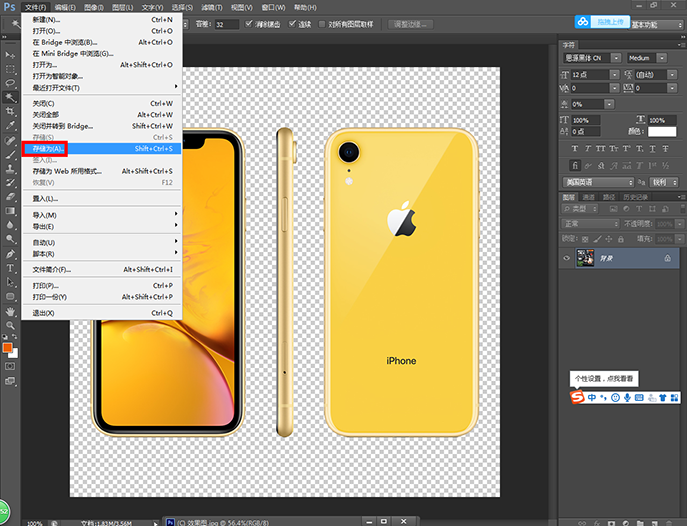
Task: Open the layer filter type dropdown (类型)
Action: [x=580, y=209]
